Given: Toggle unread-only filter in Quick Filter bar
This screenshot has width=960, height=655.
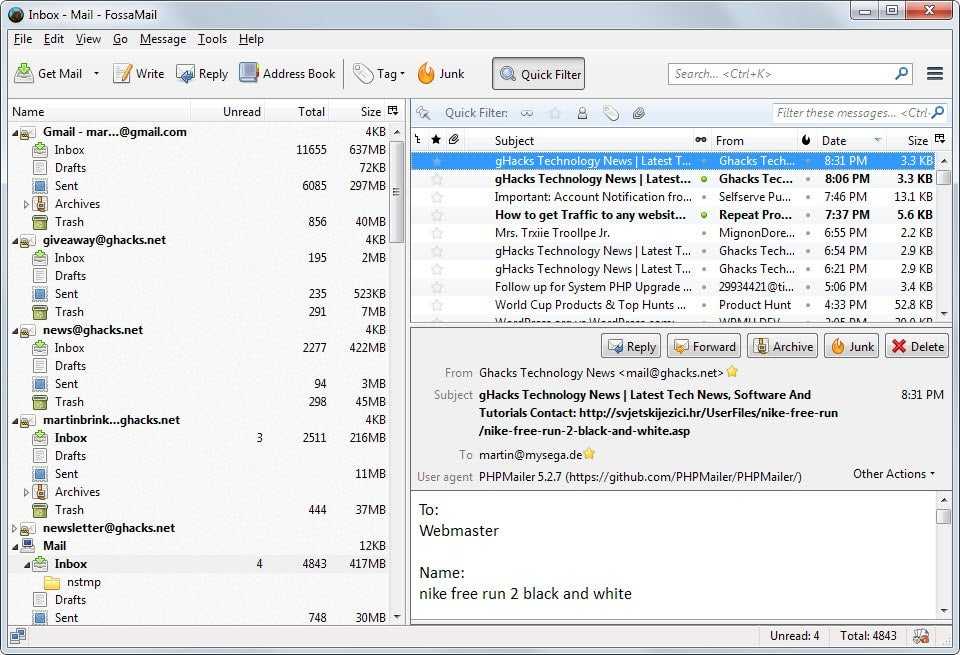Looking at the screenshot, I should point(526,113).
